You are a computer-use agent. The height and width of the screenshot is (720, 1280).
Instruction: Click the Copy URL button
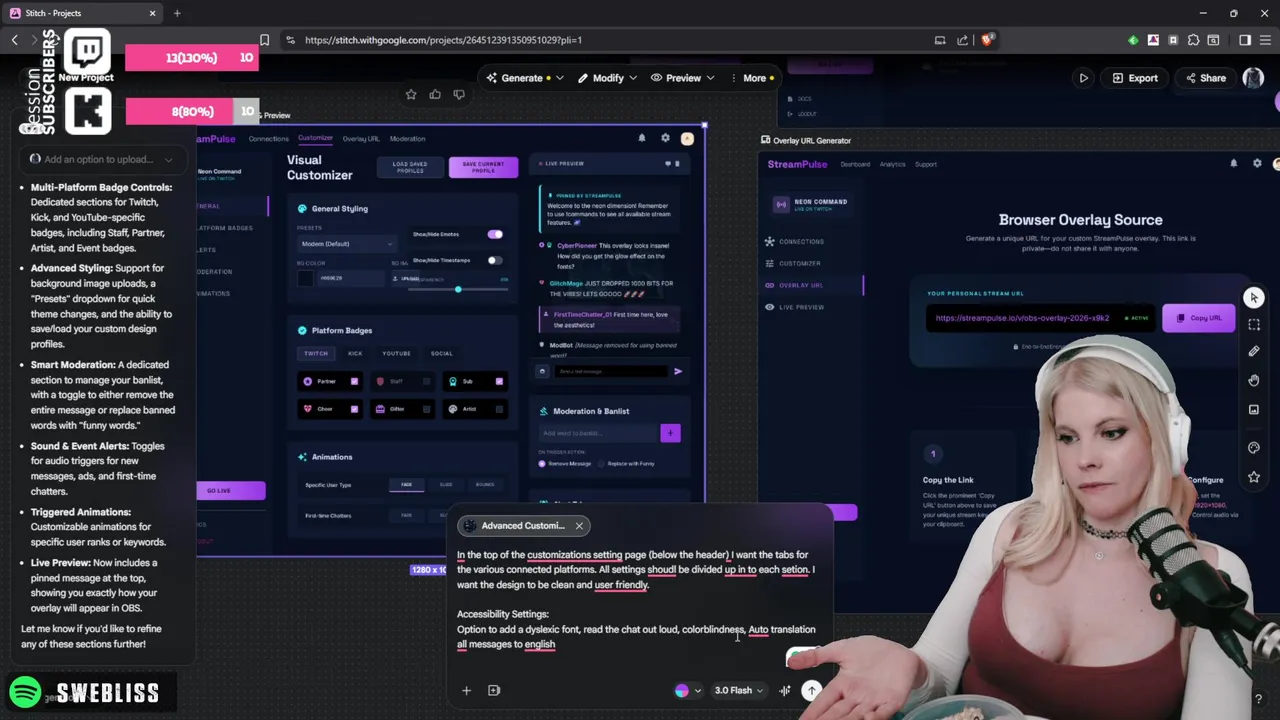tap(1198, 318)
